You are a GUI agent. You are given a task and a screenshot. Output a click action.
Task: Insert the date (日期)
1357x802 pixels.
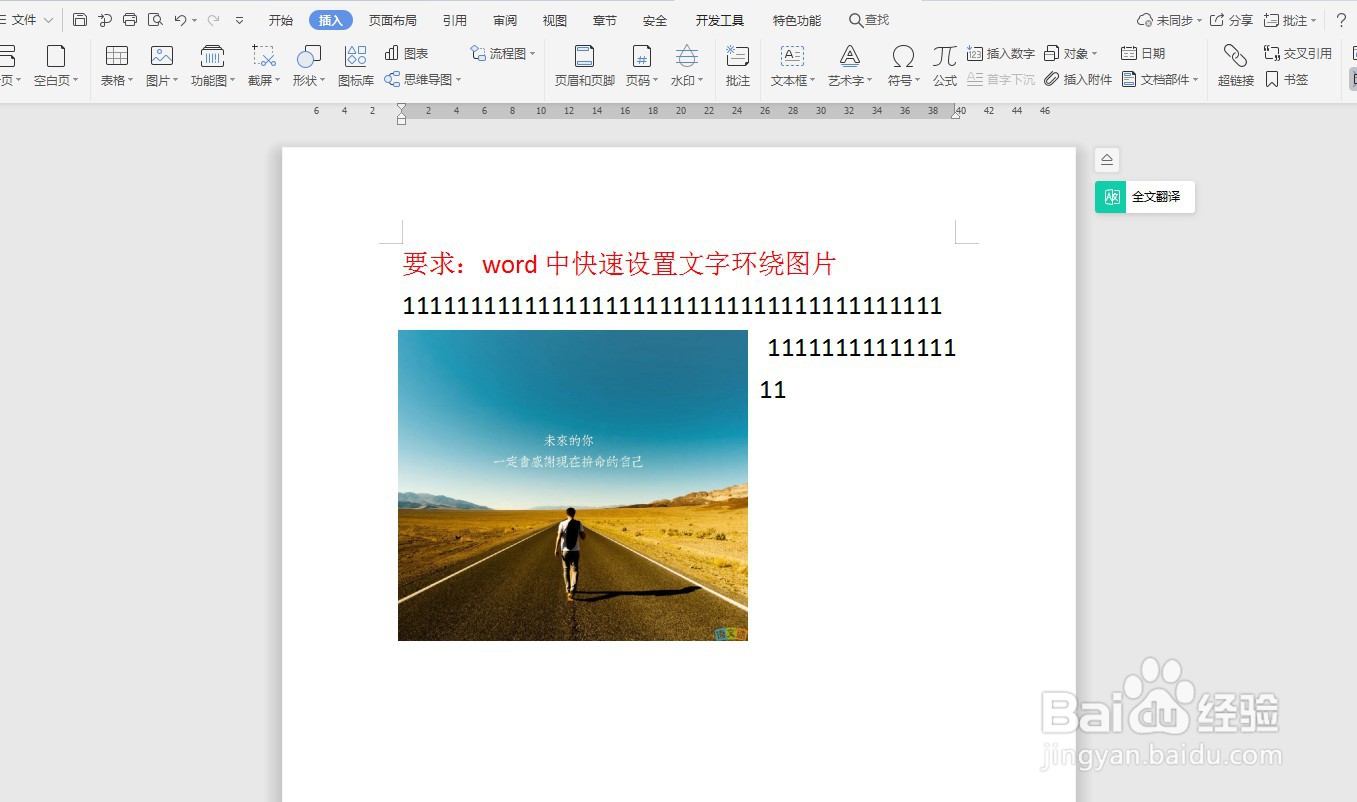click(1143, 53)
